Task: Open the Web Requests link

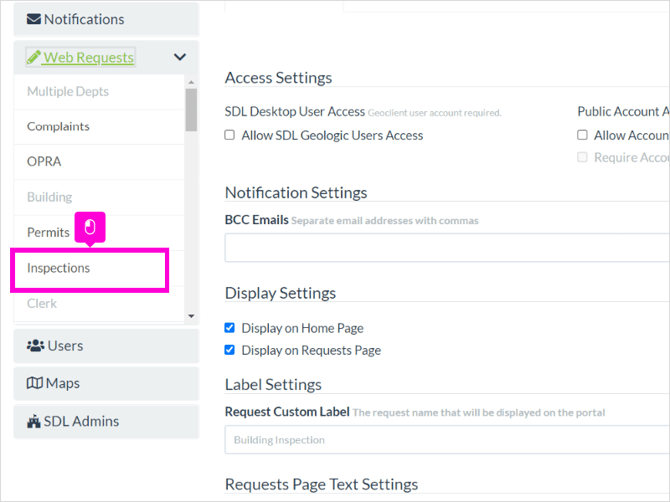Action: (89, 57)
